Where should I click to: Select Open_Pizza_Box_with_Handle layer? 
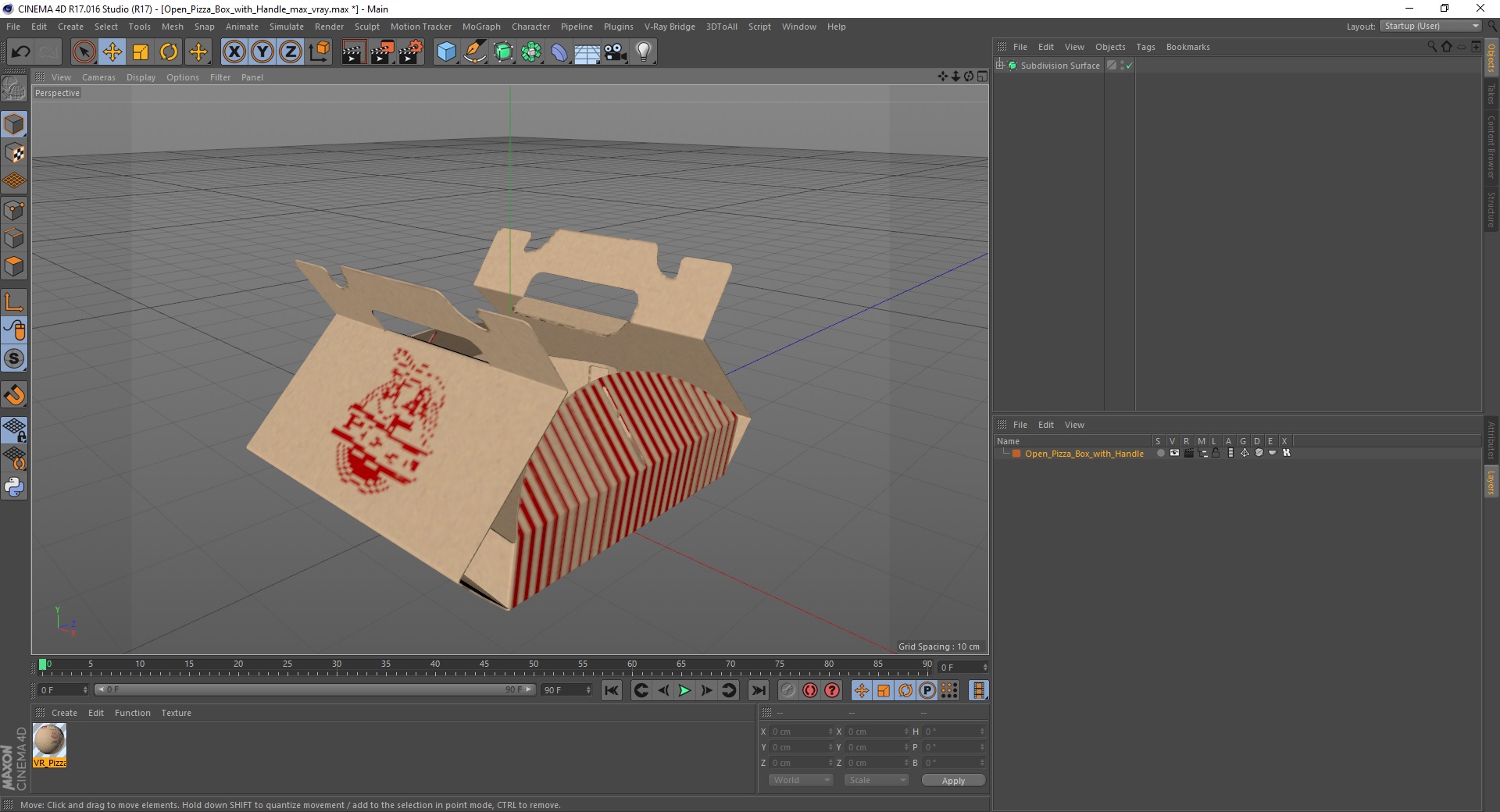(x=1084, y=454)
